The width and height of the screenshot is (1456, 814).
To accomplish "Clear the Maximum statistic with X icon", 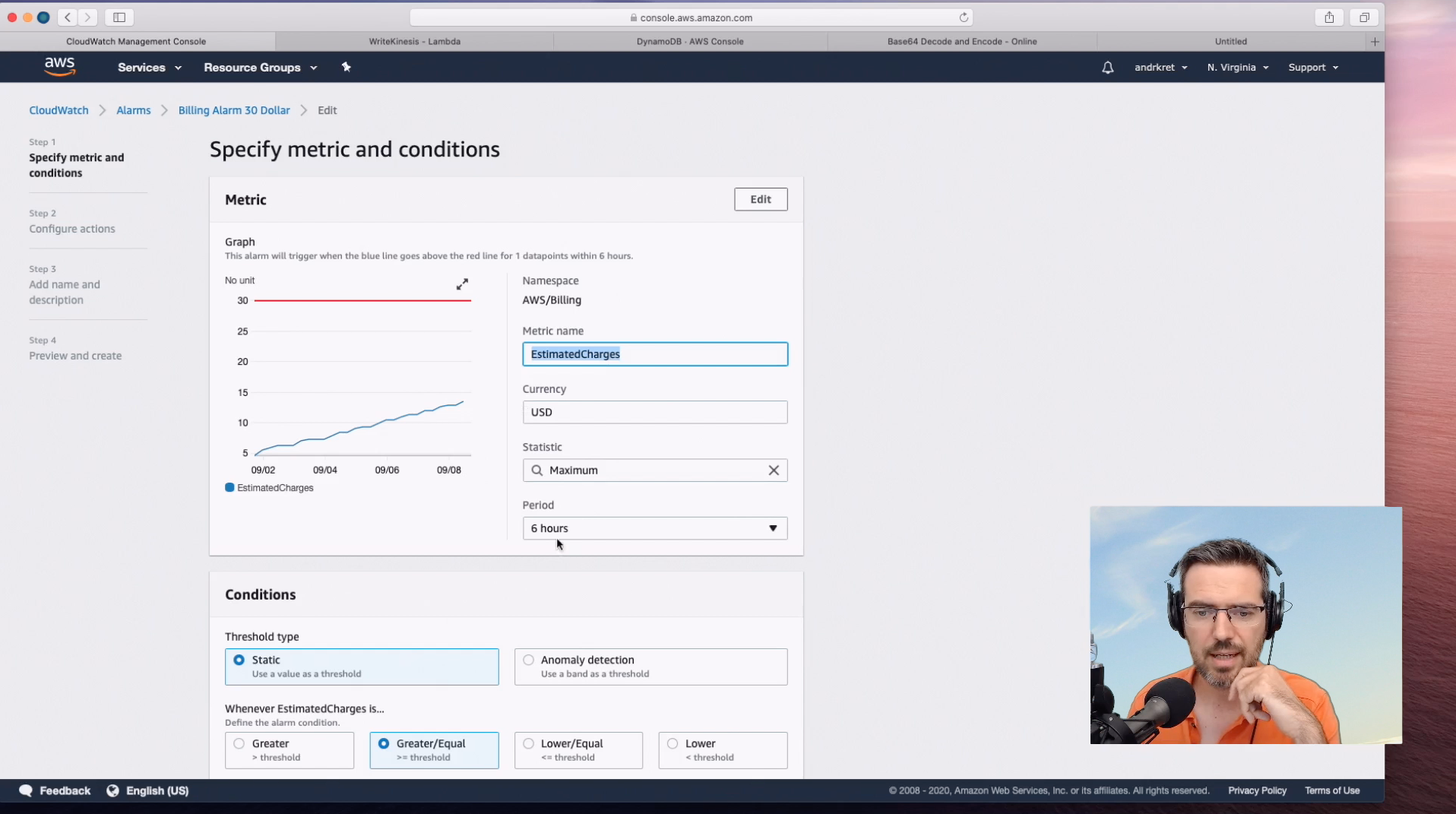I will pos(774,470).
